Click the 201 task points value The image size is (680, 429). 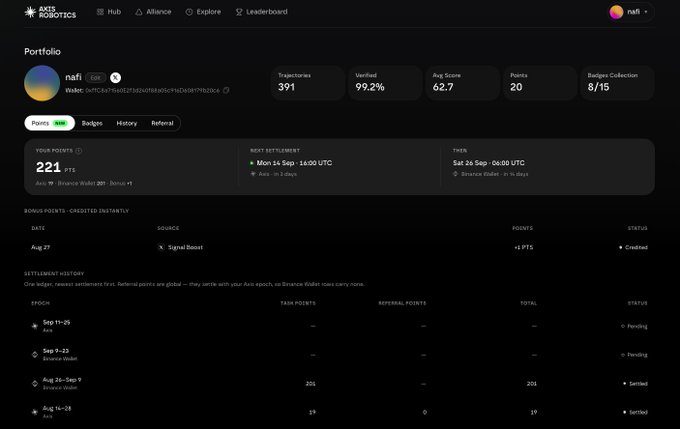(311, 383)
